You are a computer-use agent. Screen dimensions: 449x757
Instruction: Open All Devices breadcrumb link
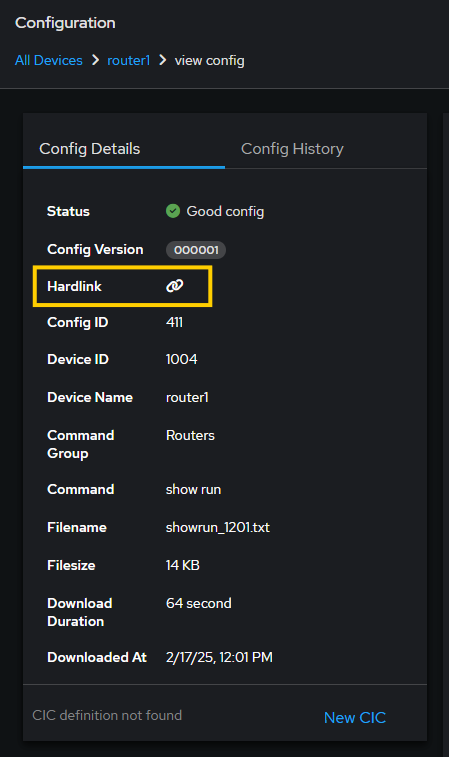(x=49, y=60)
